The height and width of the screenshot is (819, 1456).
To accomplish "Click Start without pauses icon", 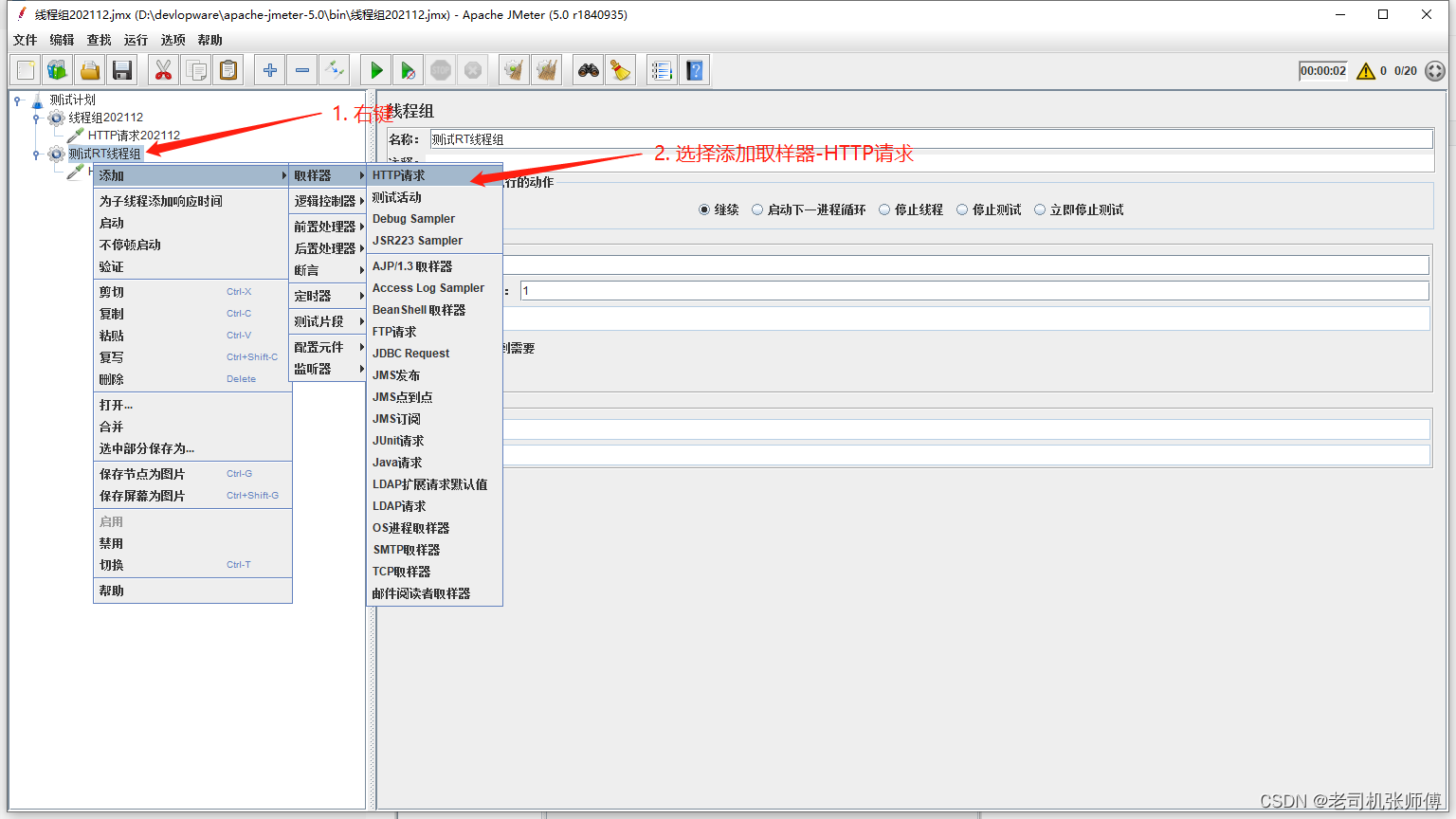I will (x=409, y=70).
